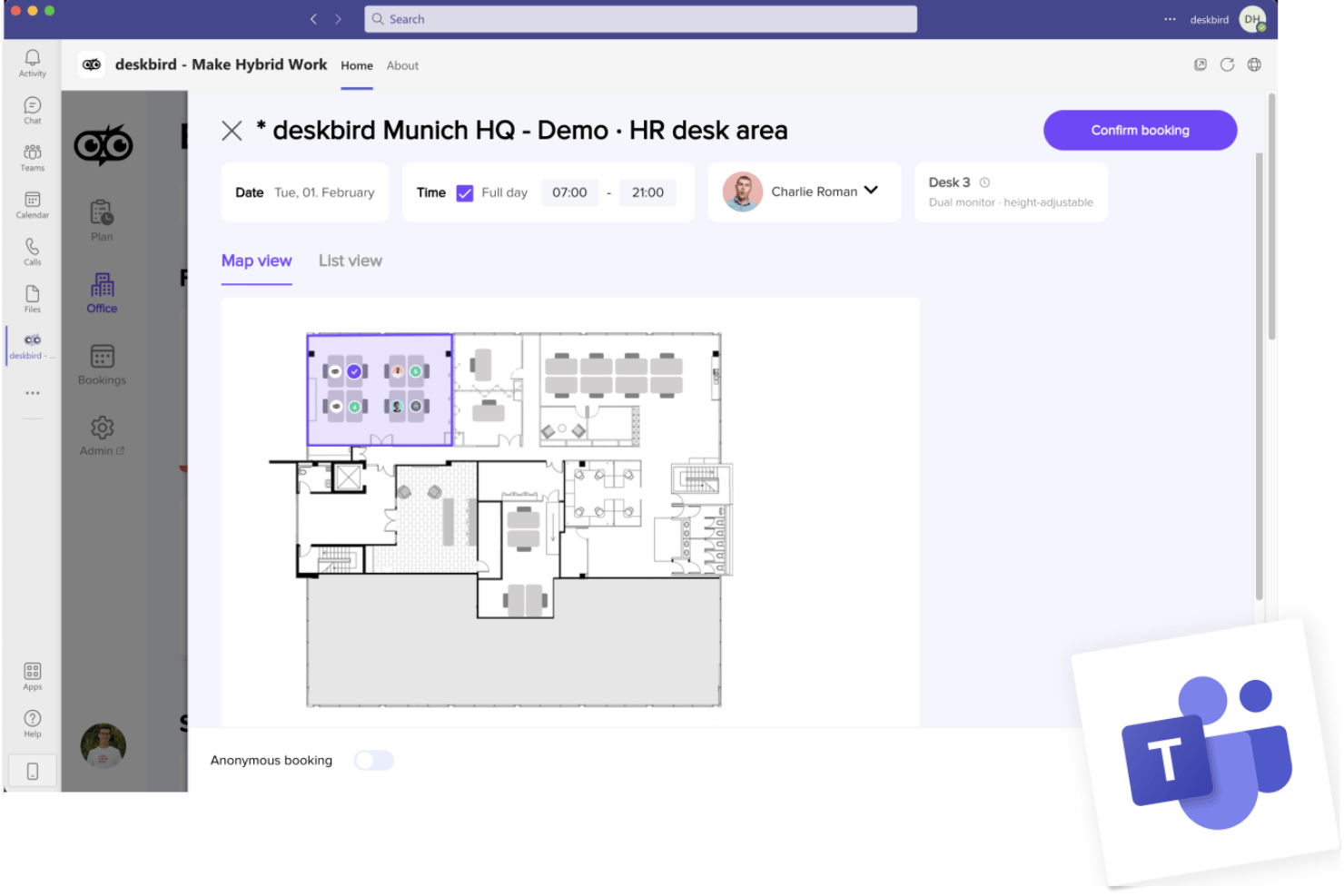Click the deskbird owl logo in navigation
The image size is (1344, 896).
pyautogui.click(x=104, y=144)
